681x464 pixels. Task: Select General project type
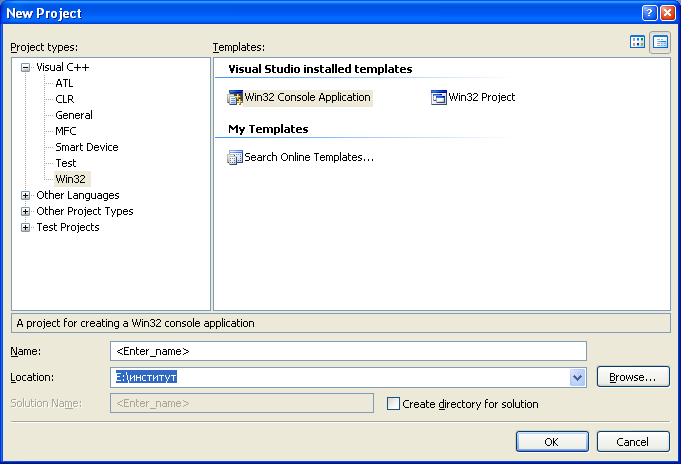[74, 115]
